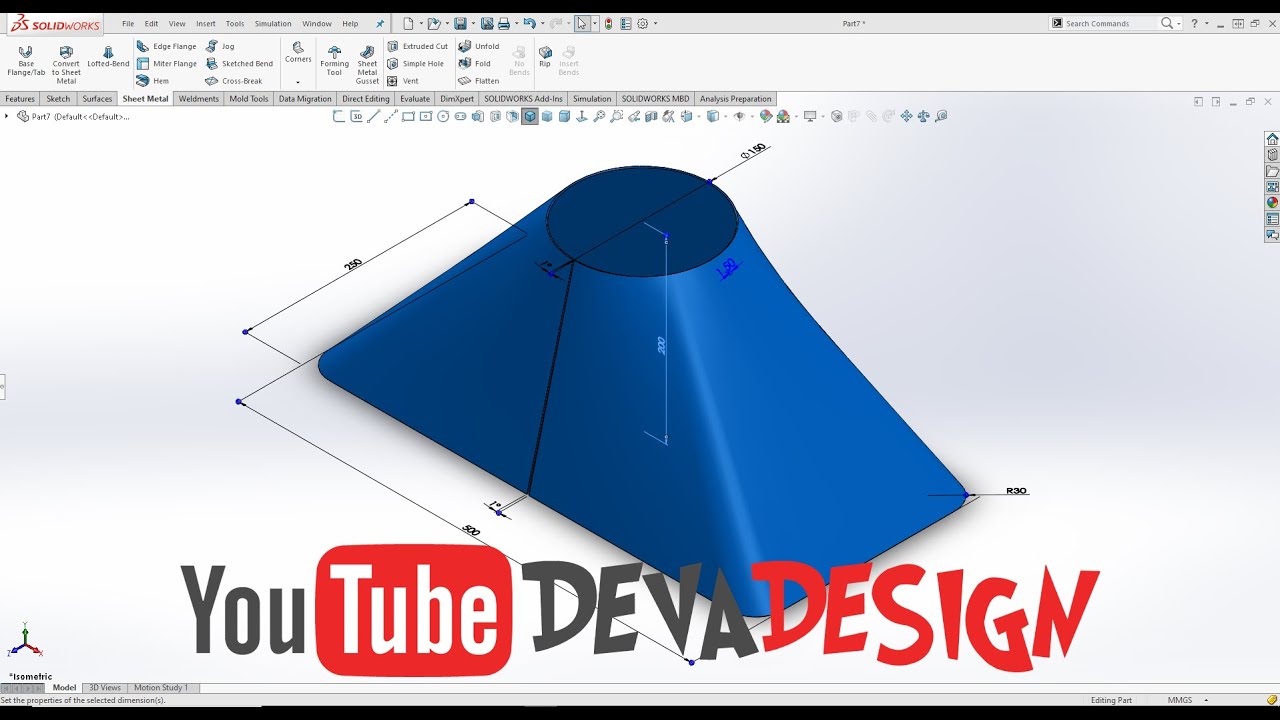Click the Print icon
Viewport: 1280px width, 720px height.
[x=504, y=23]
